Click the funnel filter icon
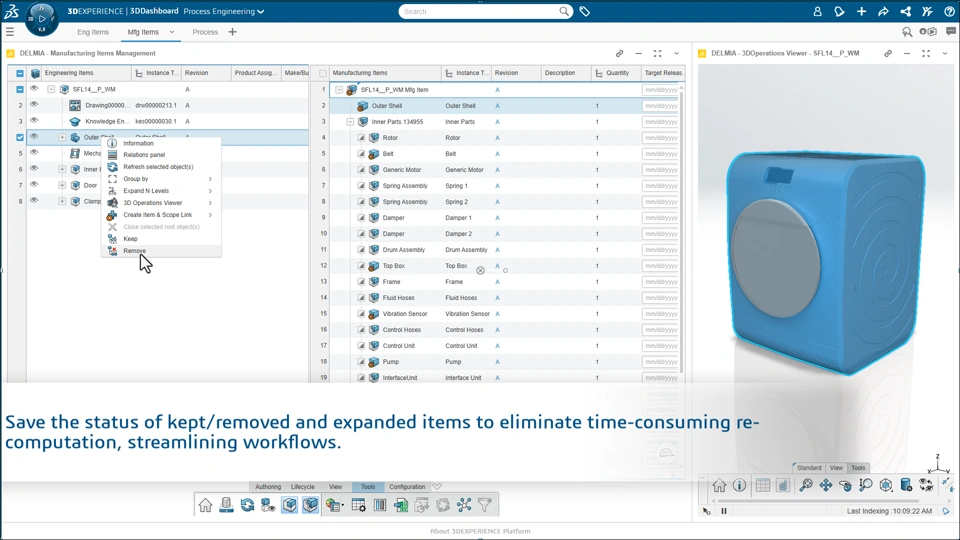This screenshot has width=960, height=540. point(485,505)
